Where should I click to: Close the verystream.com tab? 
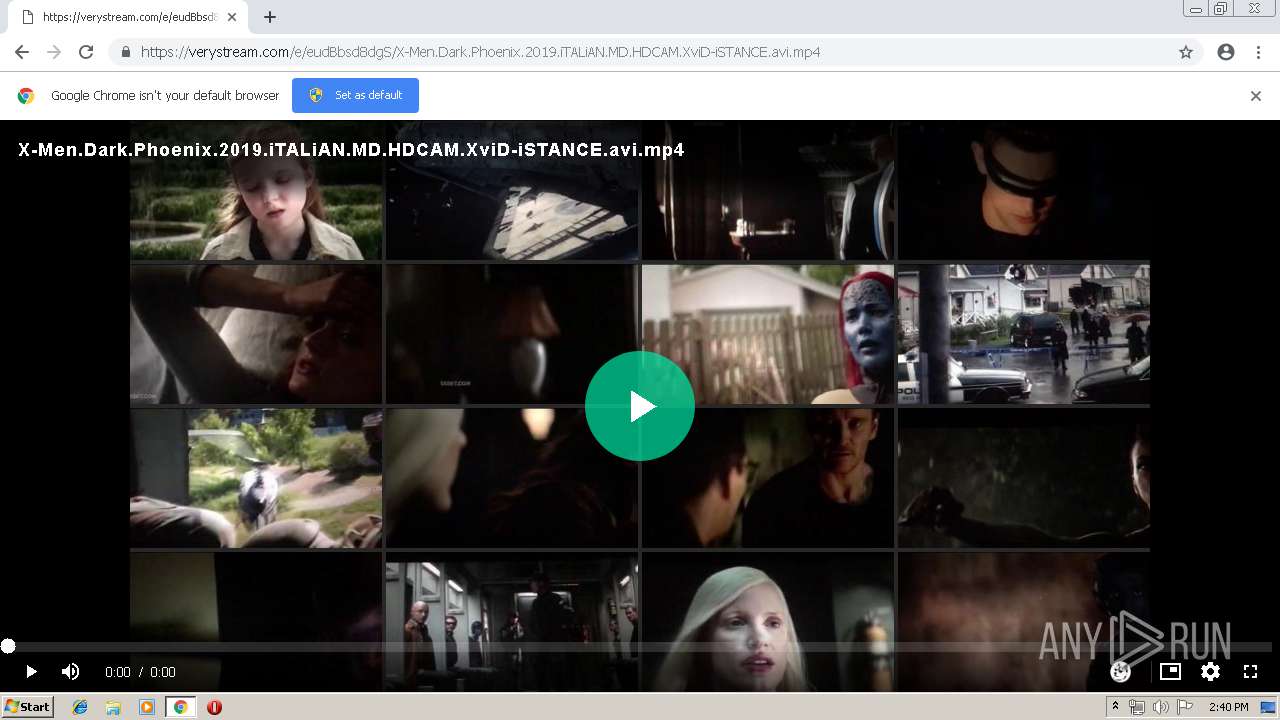[233, 17]
